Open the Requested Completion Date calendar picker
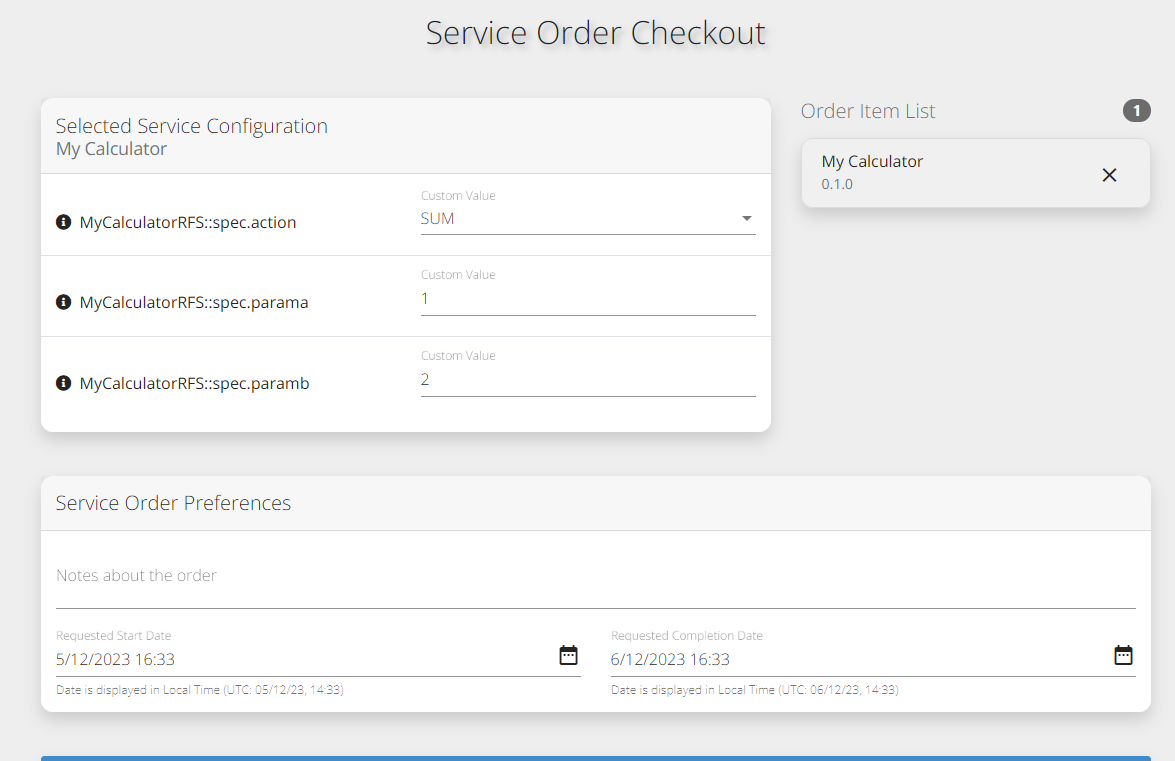This screenshot has width=1175, height=761. click(1123, 656)
